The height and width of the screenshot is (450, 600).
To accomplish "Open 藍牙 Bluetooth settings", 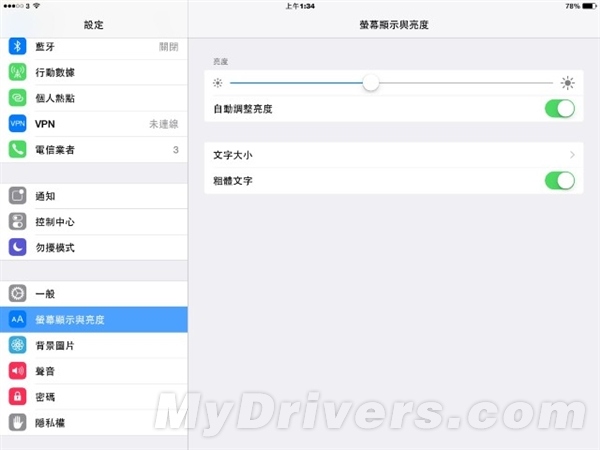I will [94, 46].
